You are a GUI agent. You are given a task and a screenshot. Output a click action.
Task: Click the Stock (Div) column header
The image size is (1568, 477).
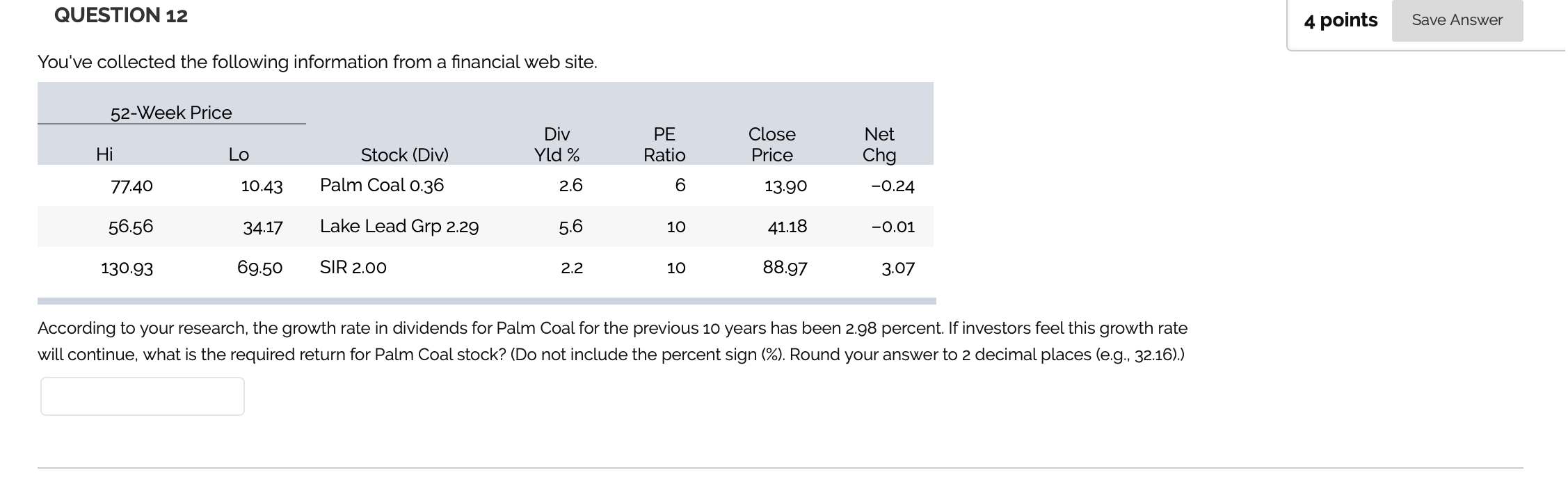404,154
